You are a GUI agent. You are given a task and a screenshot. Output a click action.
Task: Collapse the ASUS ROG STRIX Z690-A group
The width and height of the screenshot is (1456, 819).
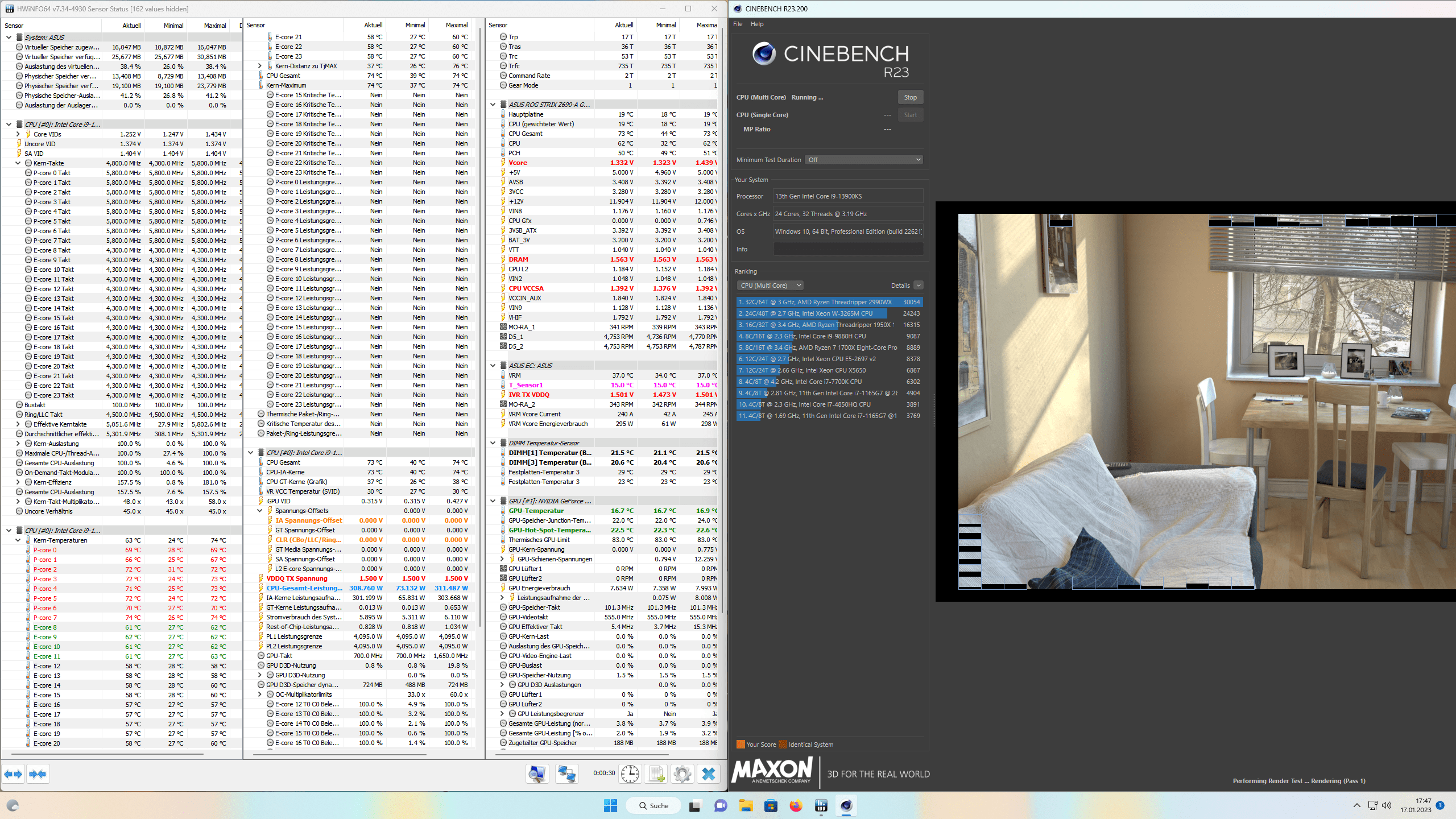(x=493, y=105)
